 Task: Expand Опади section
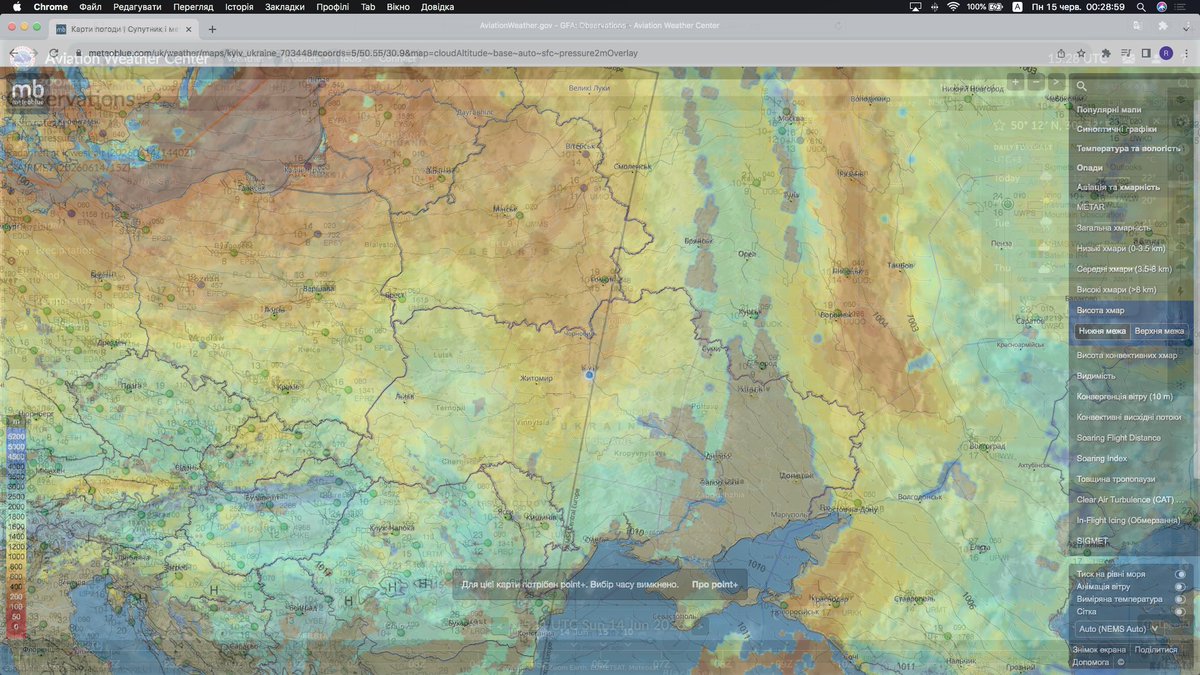pyautogui.click(x=1090, y=168)
